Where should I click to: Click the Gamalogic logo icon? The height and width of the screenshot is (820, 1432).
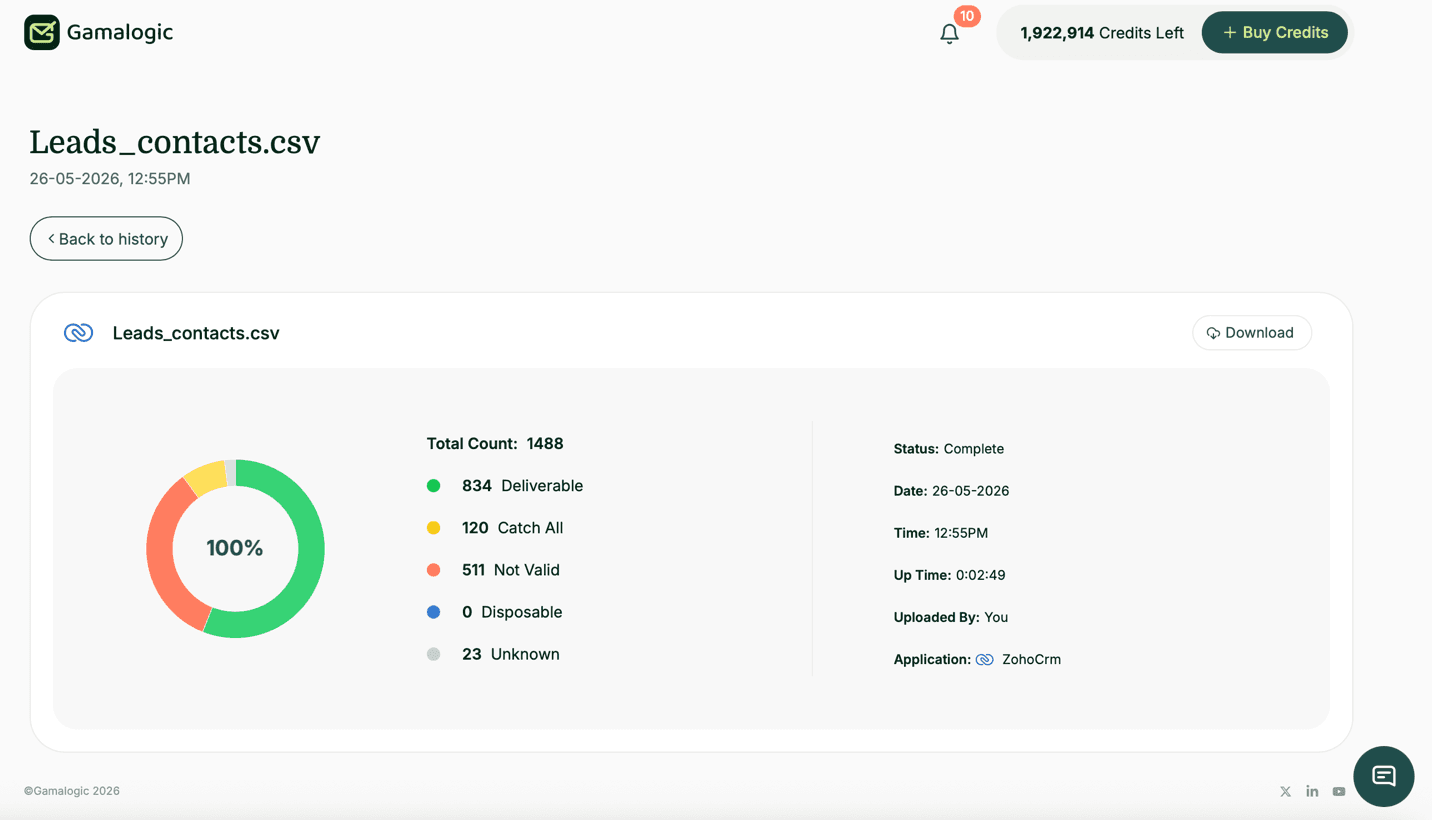[42, 32]
